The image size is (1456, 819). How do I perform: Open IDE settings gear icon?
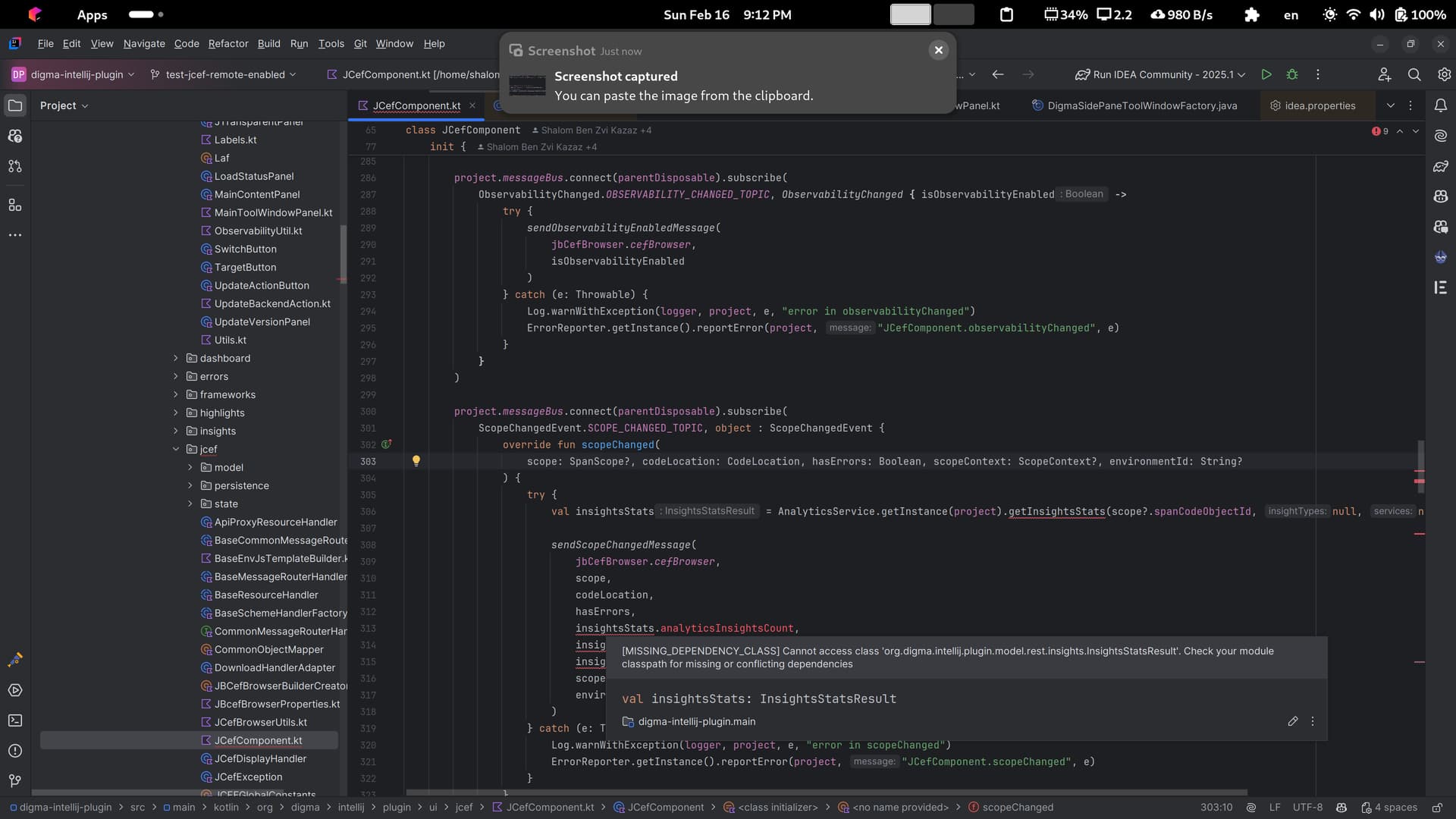click(x=1444, y=74)
